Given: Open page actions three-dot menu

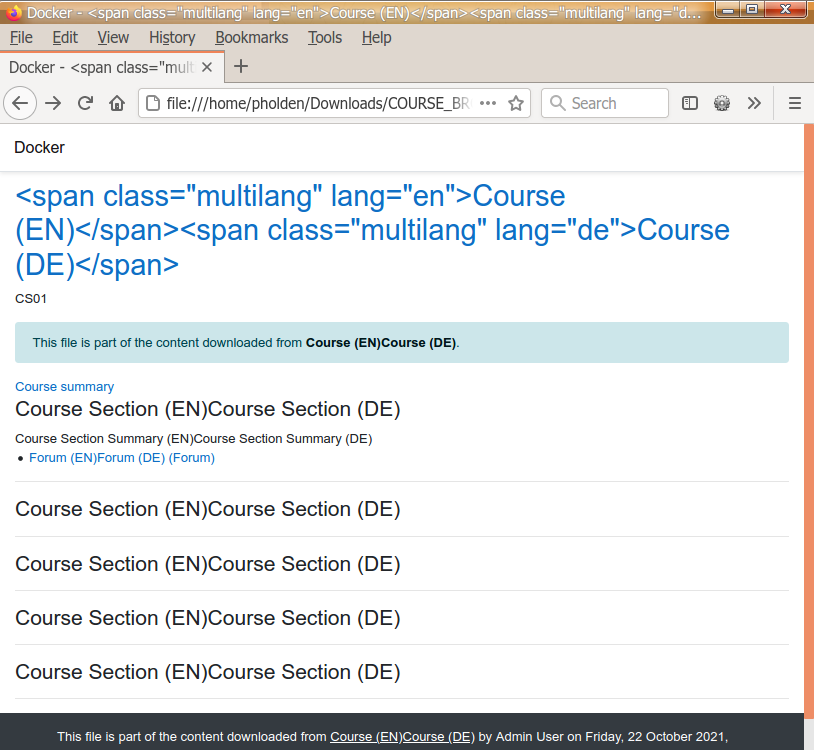Looking at the screenshot, I should [488, 103].
